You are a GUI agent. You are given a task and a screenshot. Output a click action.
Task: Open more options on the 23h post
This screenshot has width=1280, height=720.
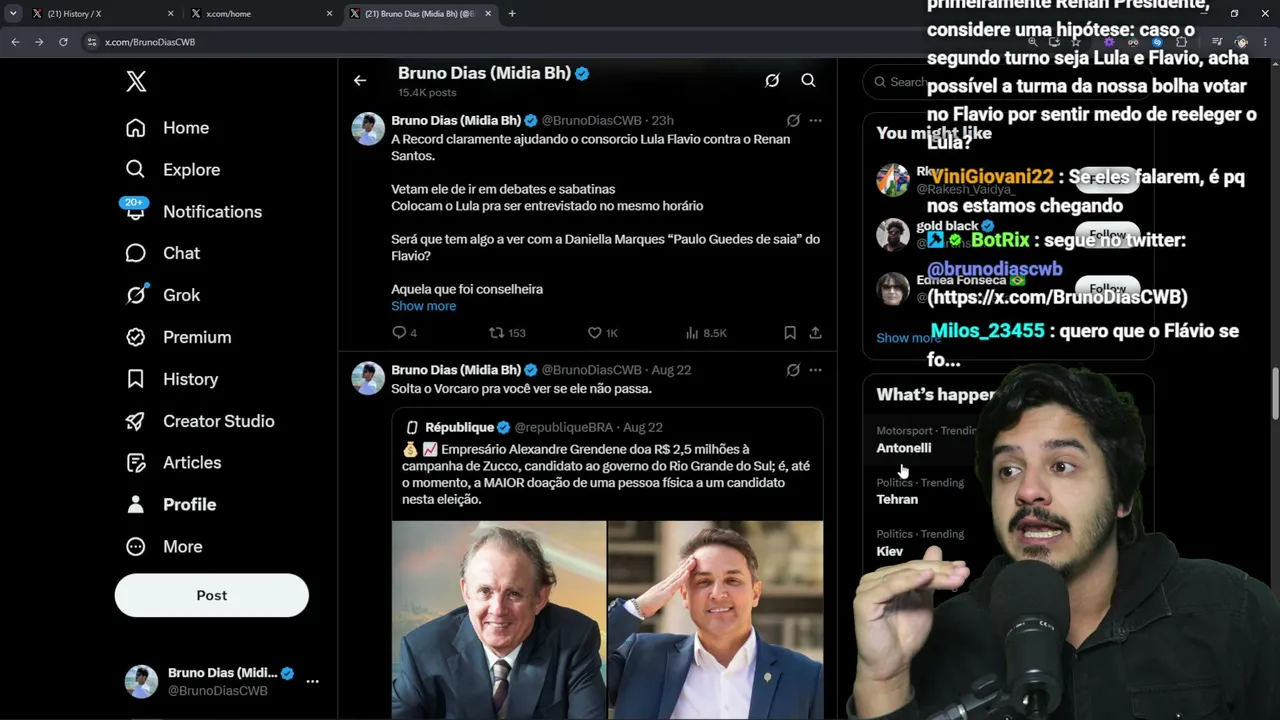click(x=815, y=121)
